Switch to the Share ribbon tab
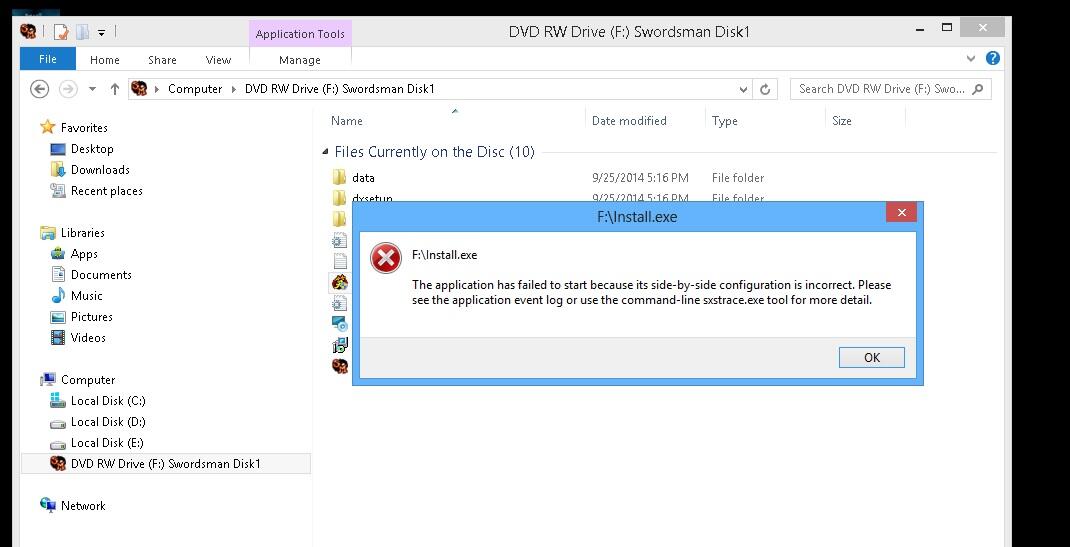 click(162, 60)
